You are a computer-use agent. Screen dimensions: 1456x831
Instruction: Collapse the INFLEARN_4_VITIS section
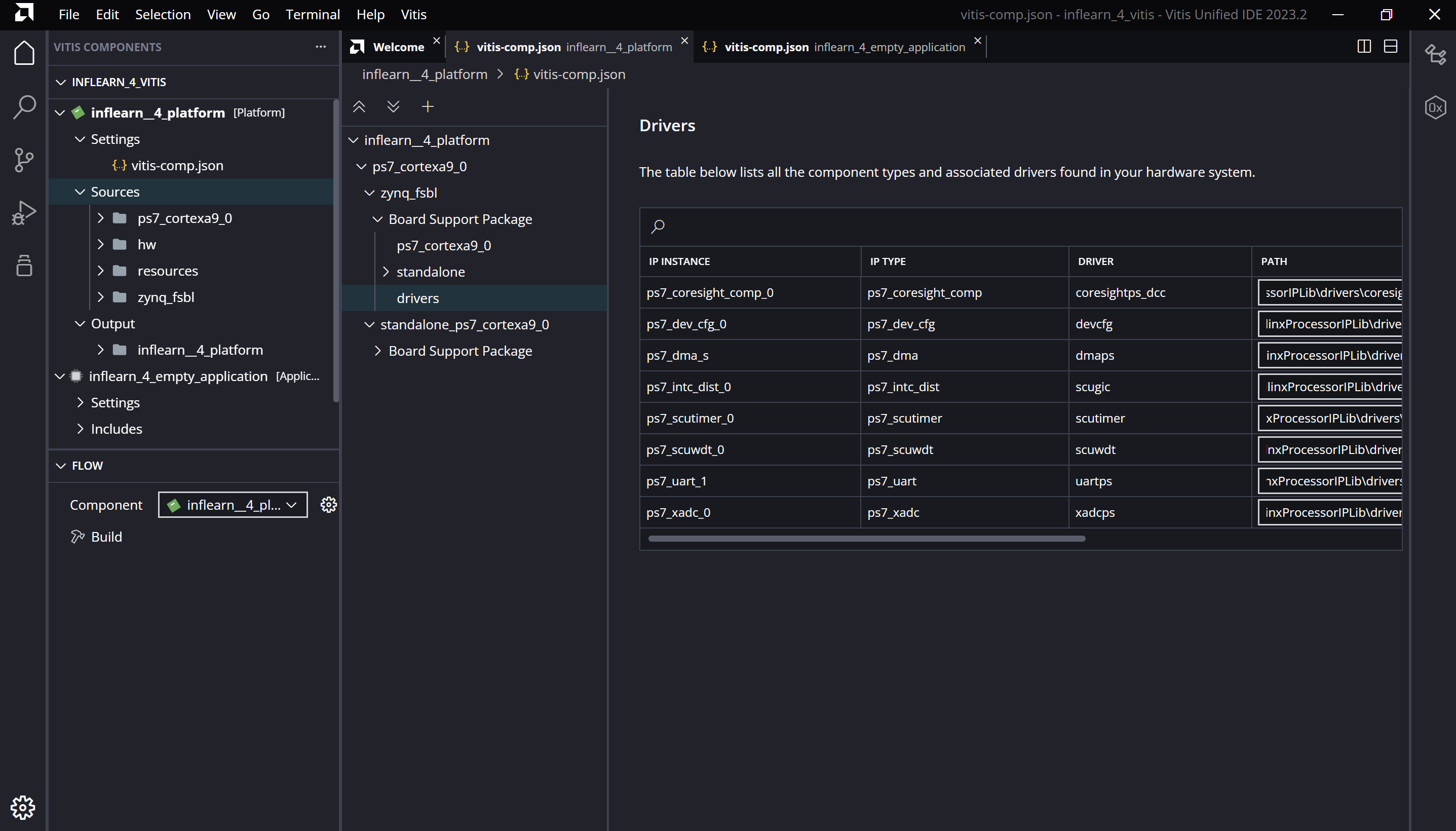[x=61, y=82]
